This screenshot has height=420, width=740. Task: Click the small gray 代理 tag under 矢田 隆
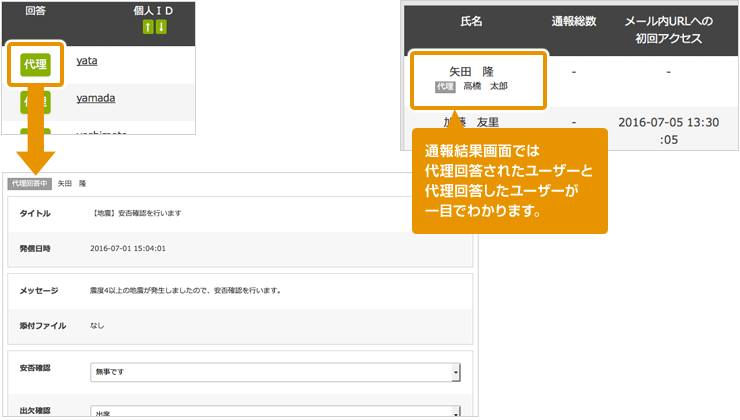445,87
